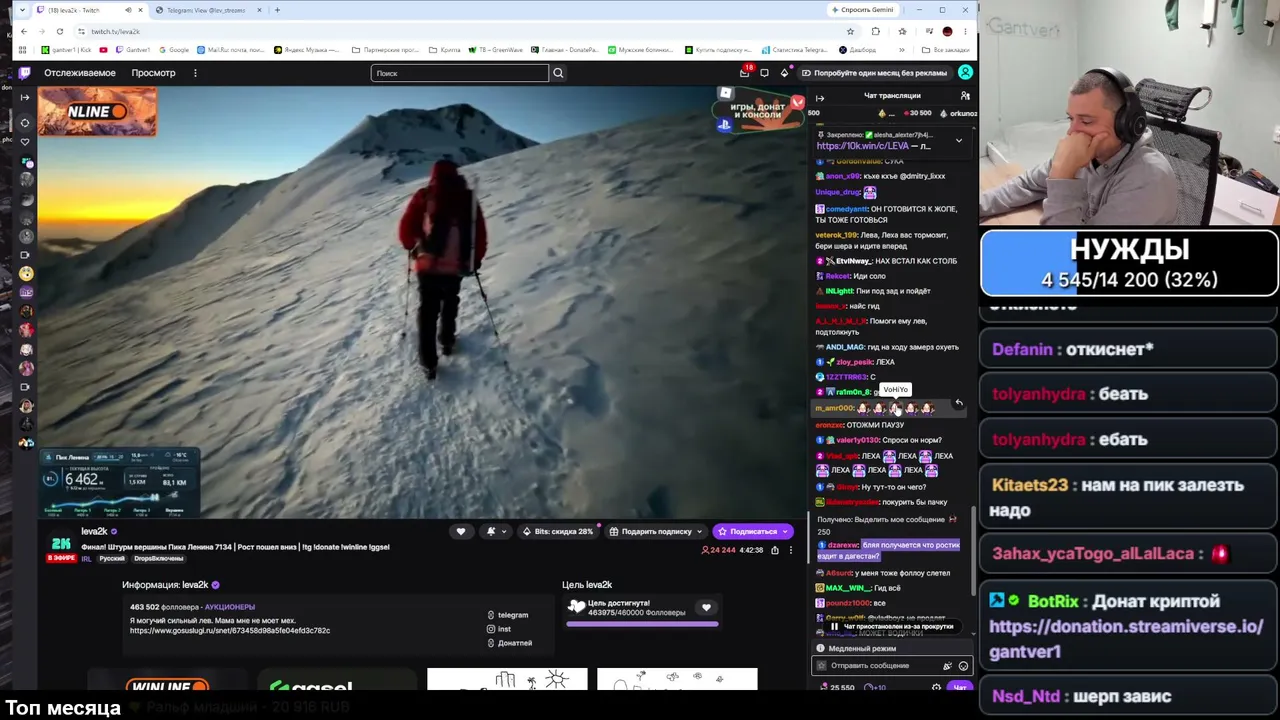Click Попробуйте один месяц без рекламы button
Screen dimensions: 1280x720
pos(874,73)
